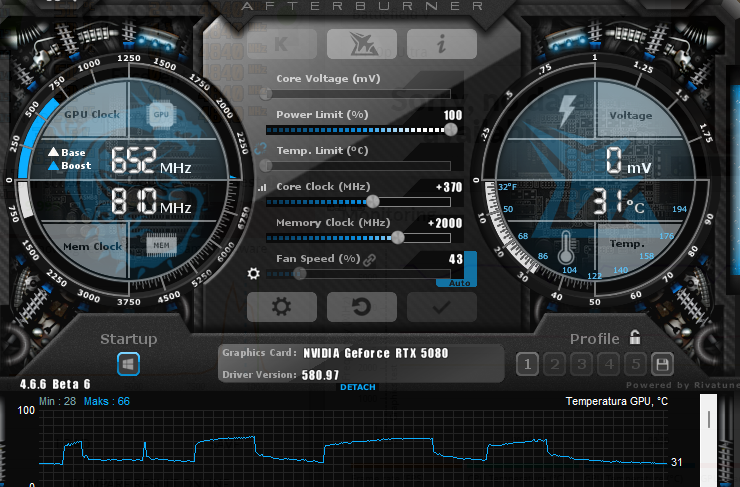
Task: Click the Startup label
Action: pyautogui.click(x=128, y=339)
